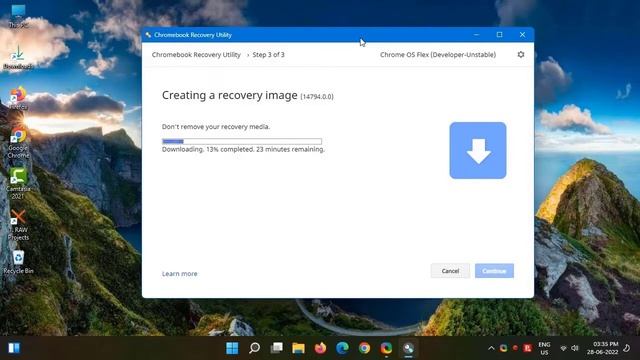Open the RAW Projects desktop shortcut
This screenshot has height=360, width=640.
click(18, 225)
